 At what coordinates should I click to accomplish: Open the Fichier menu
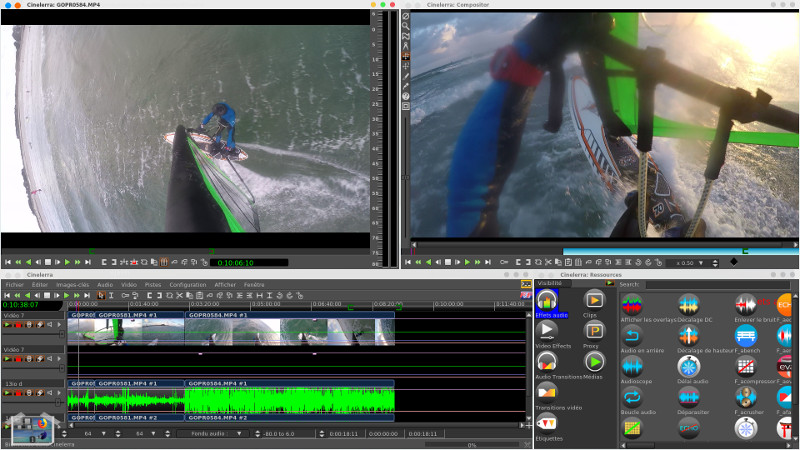(14, 284)
